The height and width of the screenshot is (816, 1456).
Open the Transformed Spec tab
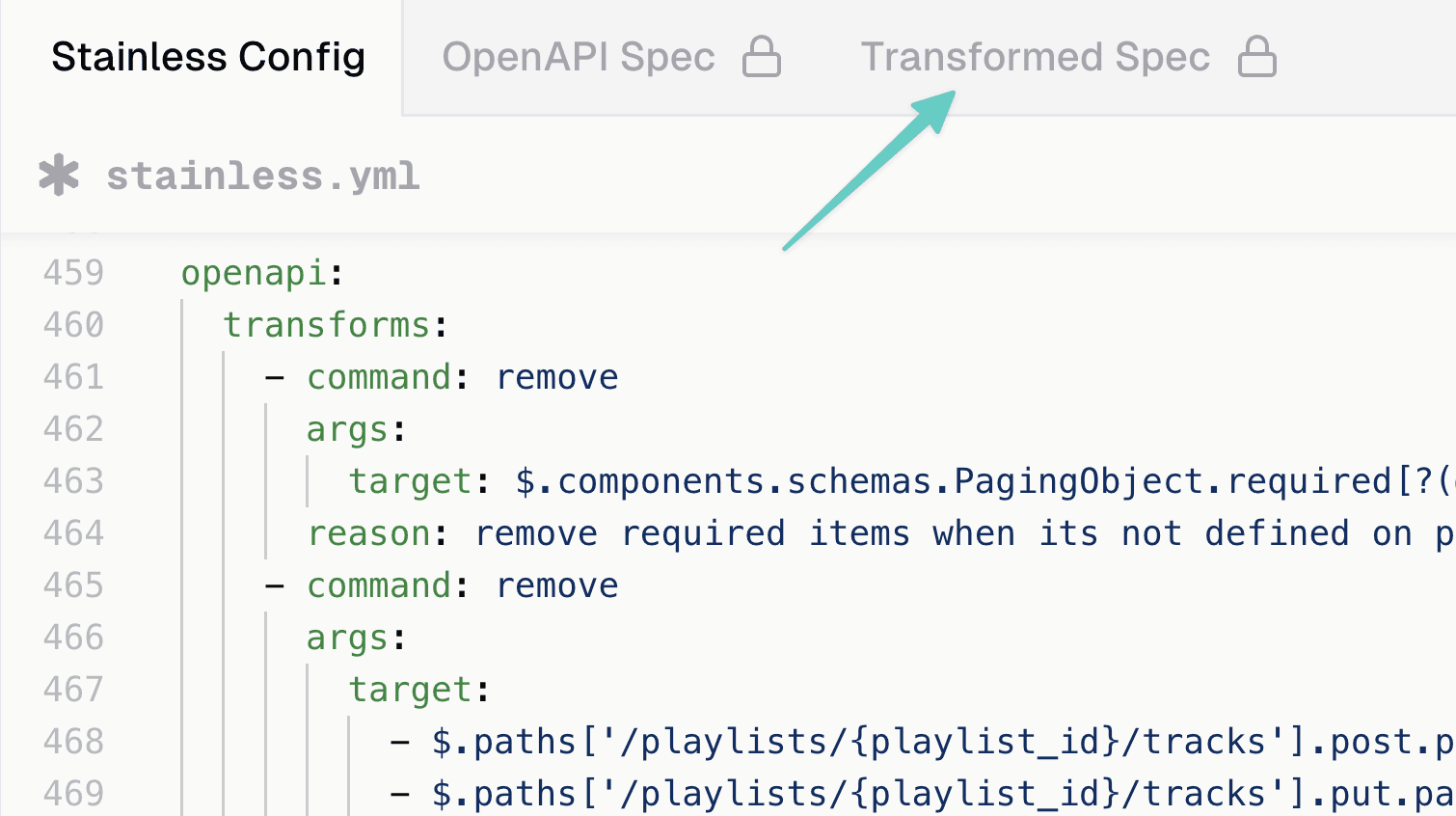pos(1035,57)
